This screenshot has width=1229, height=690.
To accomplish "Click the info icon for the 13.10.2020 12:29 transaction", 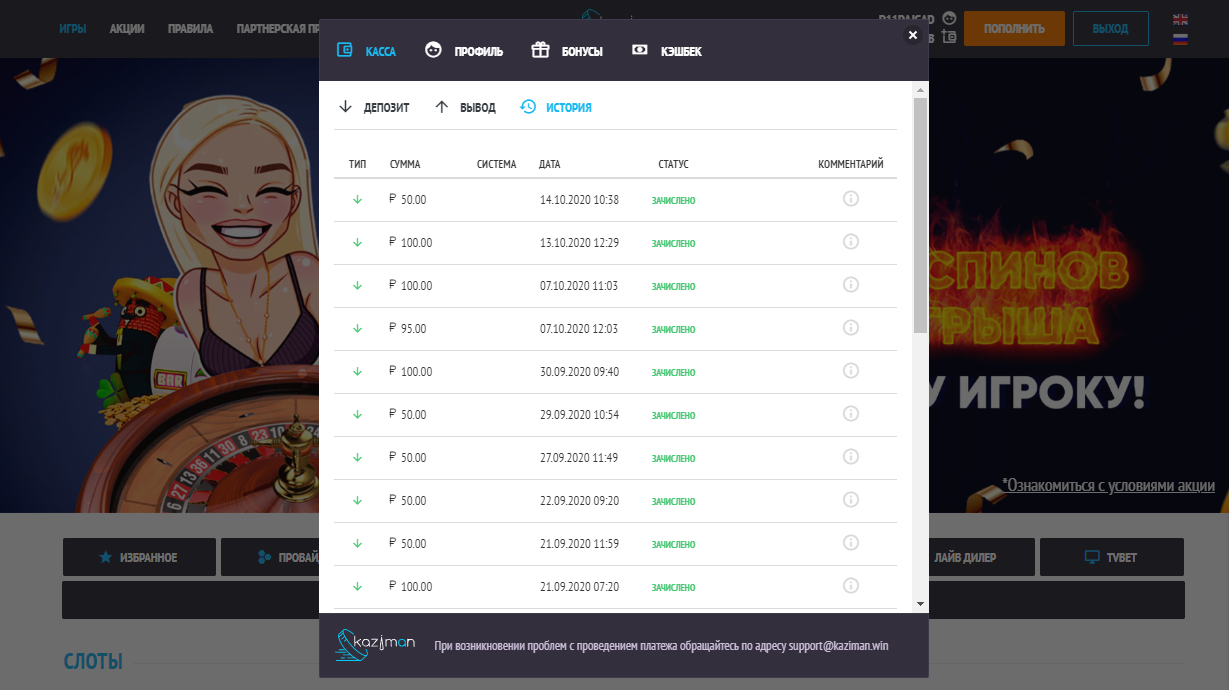I will click(851, 242).
